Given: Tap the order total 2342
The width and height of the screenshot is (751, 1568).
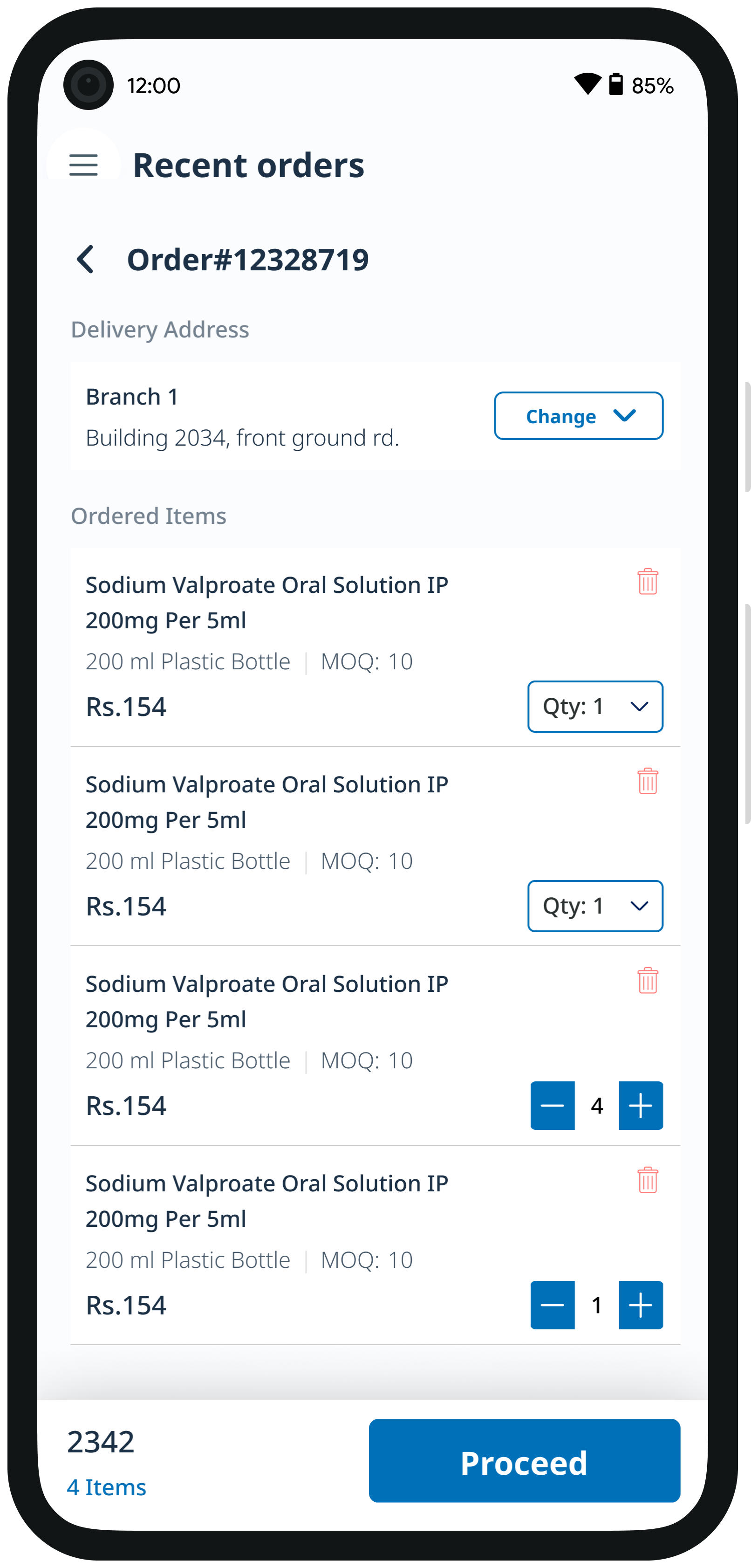Looking at the screenshot, I should coord(101,1442).
